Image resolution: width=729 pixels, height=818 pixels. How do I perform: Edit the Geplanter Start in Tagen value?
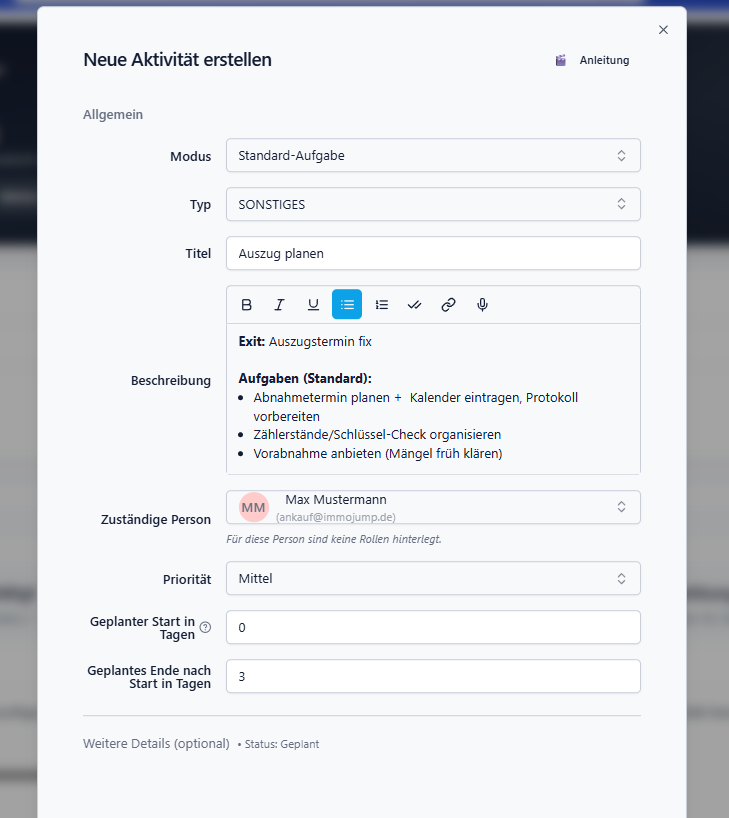[433, 627]
